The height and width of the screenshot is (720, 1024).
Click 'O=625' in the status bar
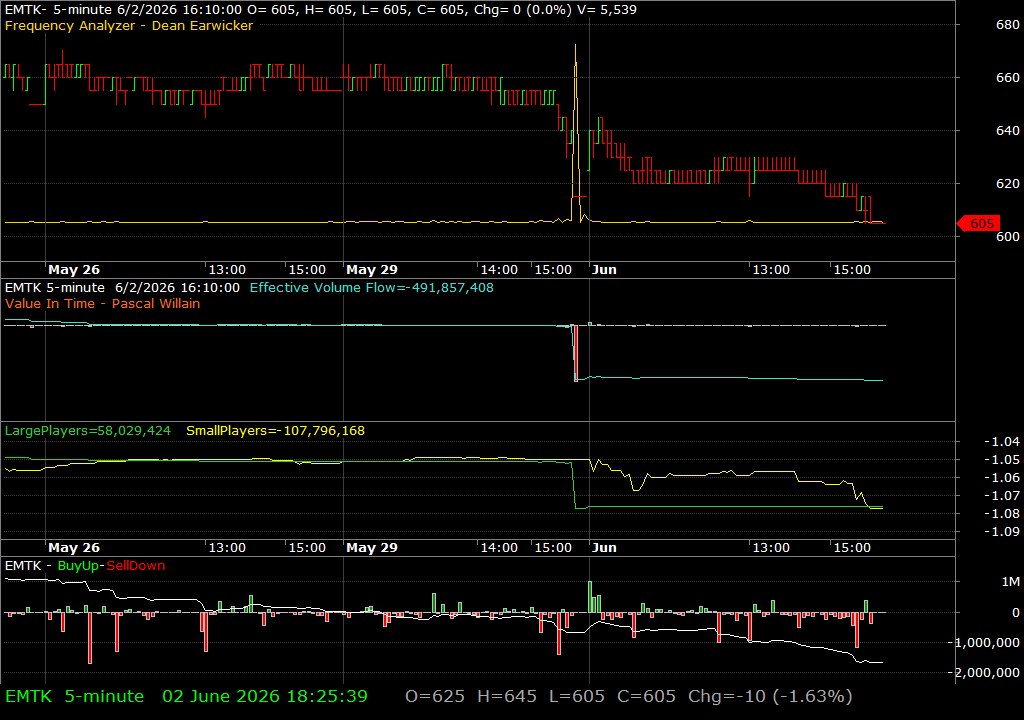pos(435,696)
